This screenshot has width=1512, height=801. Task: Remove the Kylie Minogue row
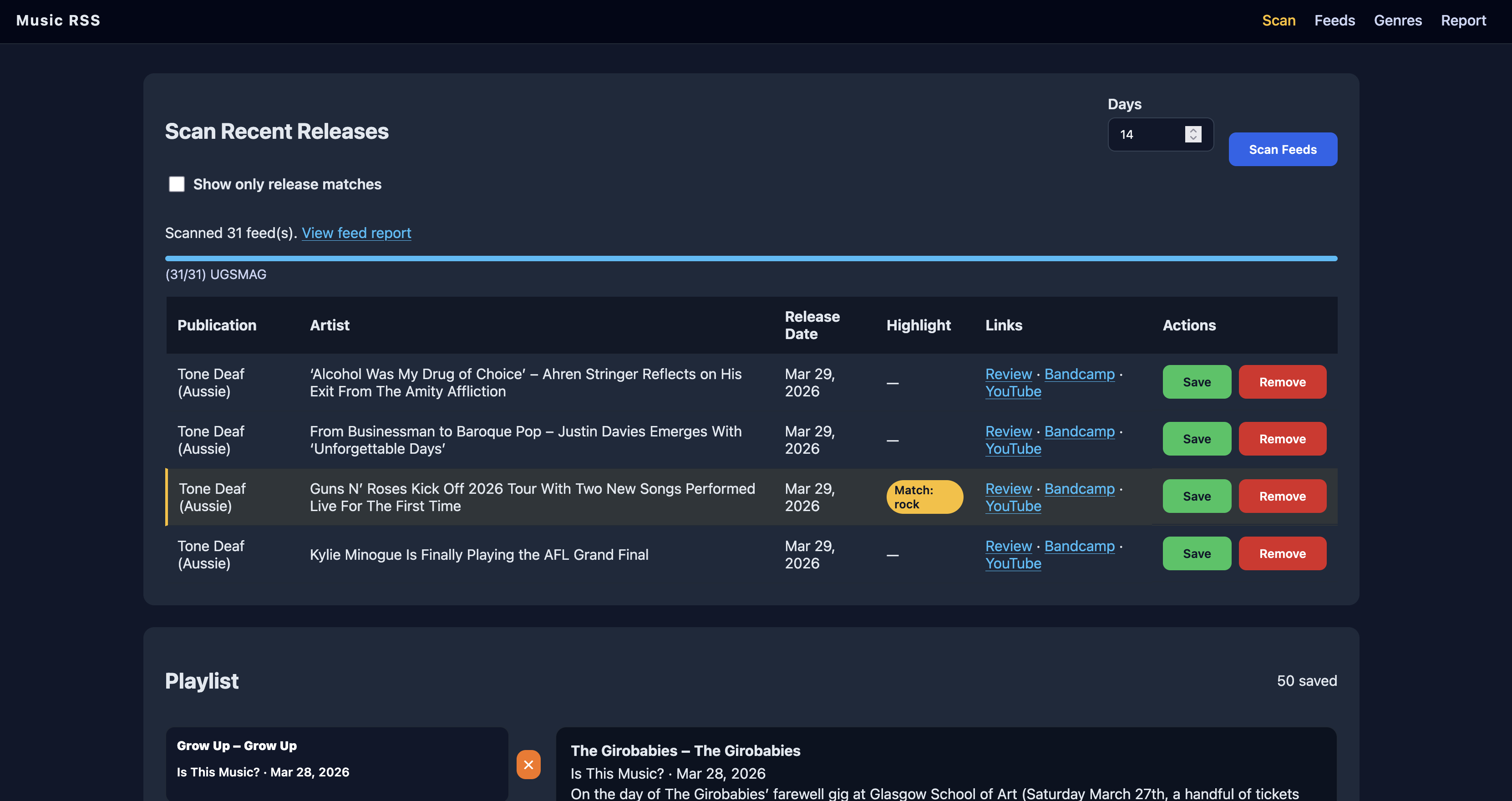[1282, 553]
